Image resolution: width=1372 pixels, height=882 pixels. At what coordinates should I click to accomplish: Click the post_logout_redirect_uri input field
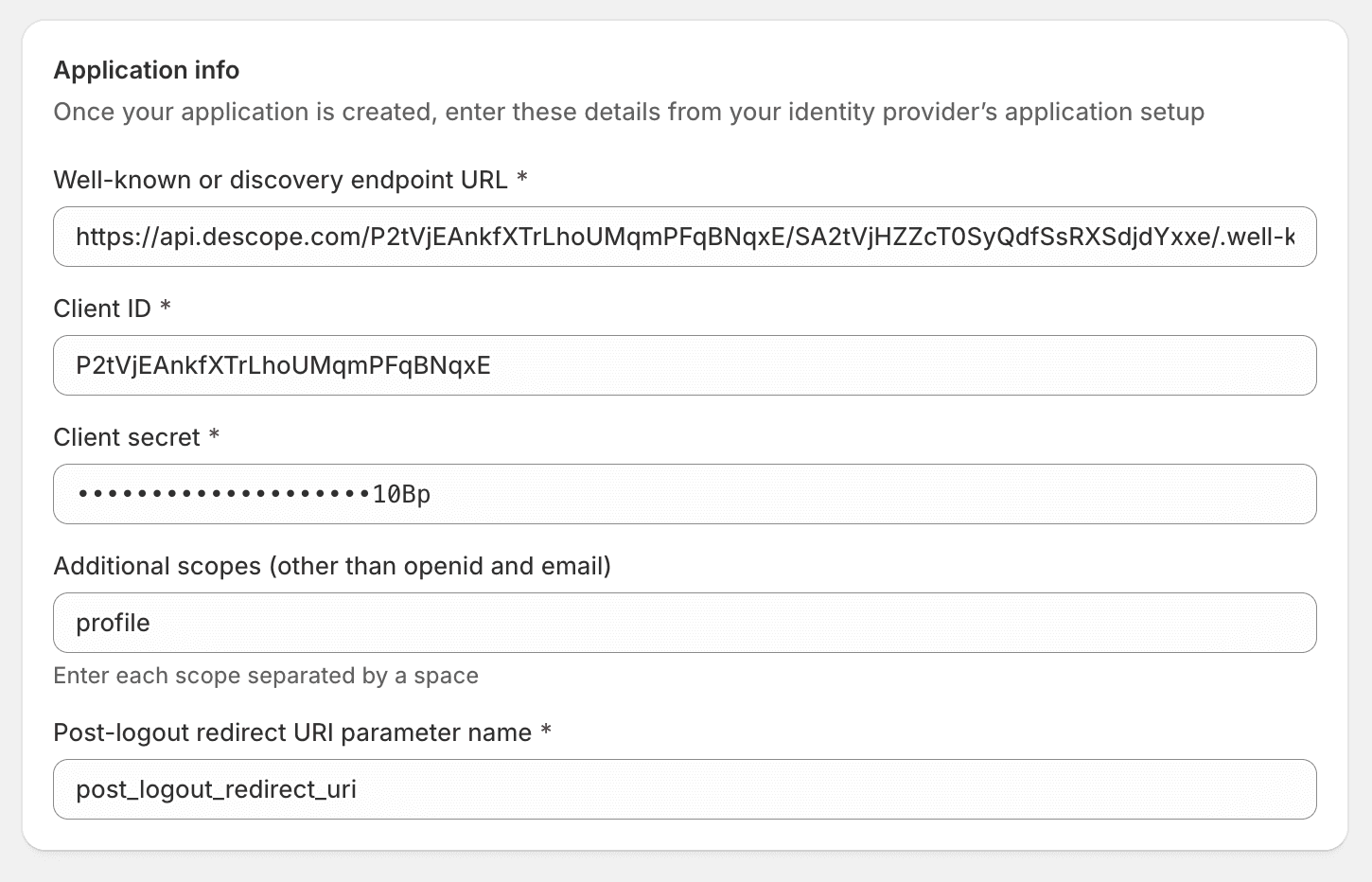tap(684, 788)
